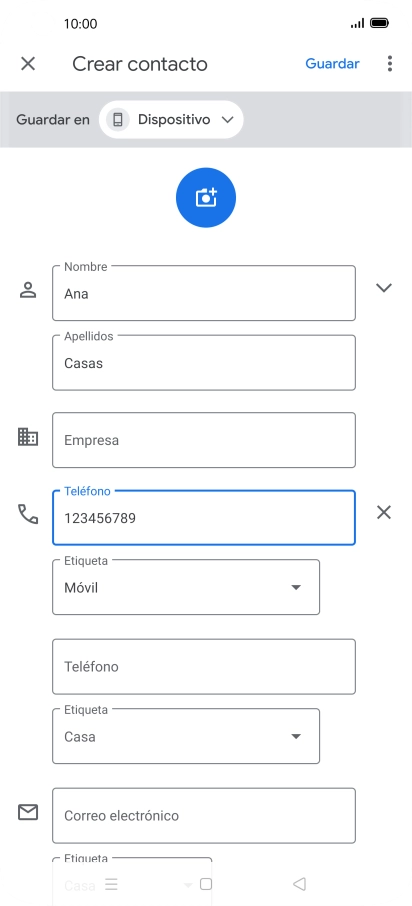
Task: Tap the phone handset icon
Action: (28, 514)
